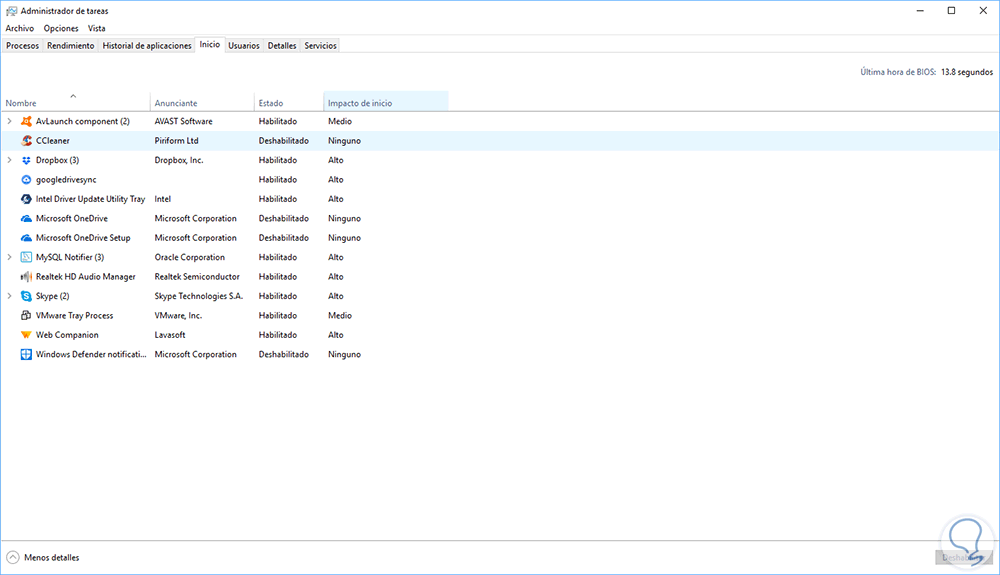The height and width of the screenshot is (575, 1000).
Task: Click the Windows Defender notification icon
Action: pyautogui.click(x=26, y=354)
